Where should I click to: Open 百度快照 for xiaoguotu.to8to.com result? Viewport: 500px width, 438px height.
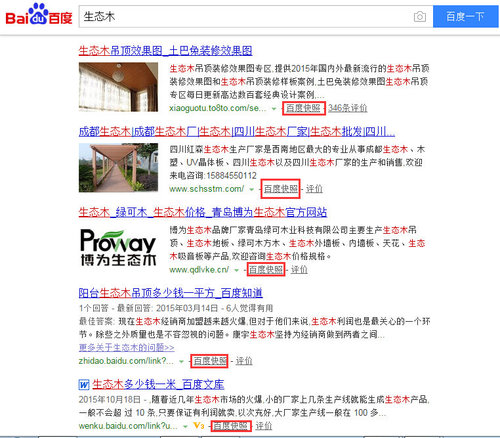click(303, 108)
